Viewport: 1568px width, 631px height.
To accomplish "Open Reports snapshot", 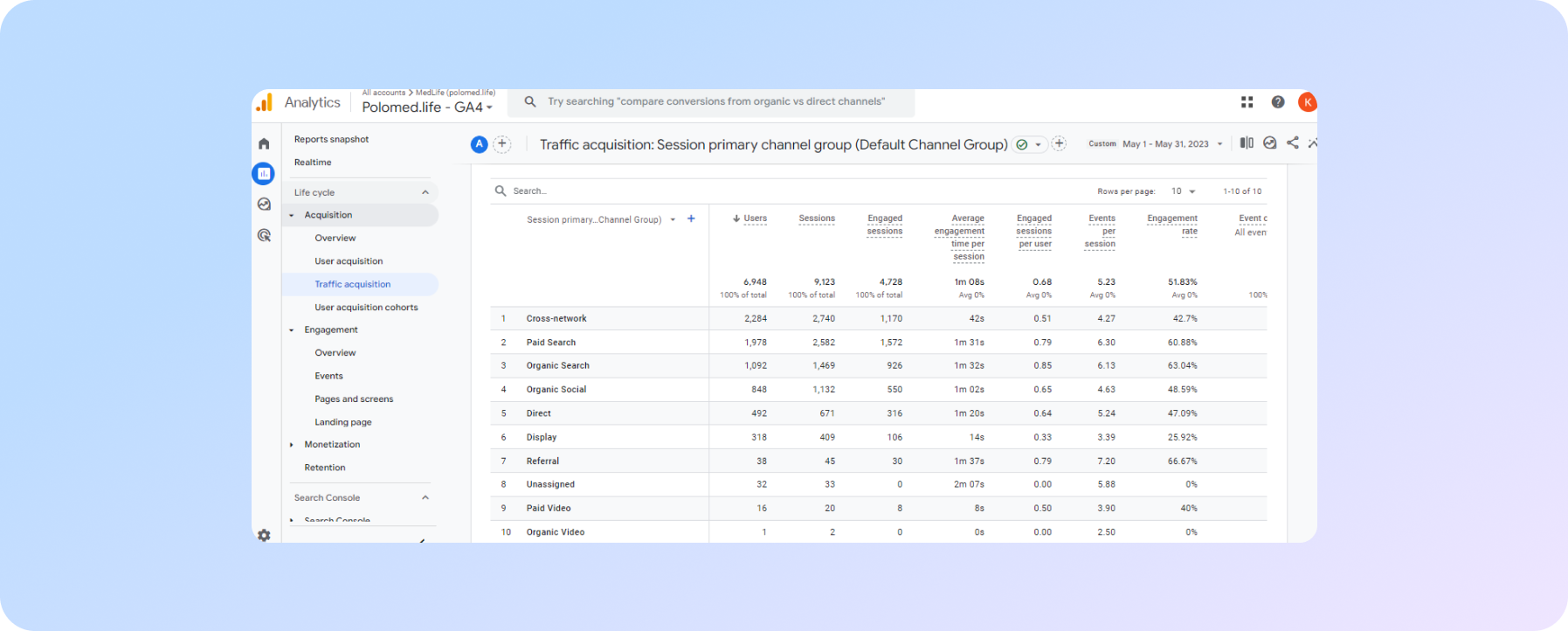I will [x=331, y=139].
